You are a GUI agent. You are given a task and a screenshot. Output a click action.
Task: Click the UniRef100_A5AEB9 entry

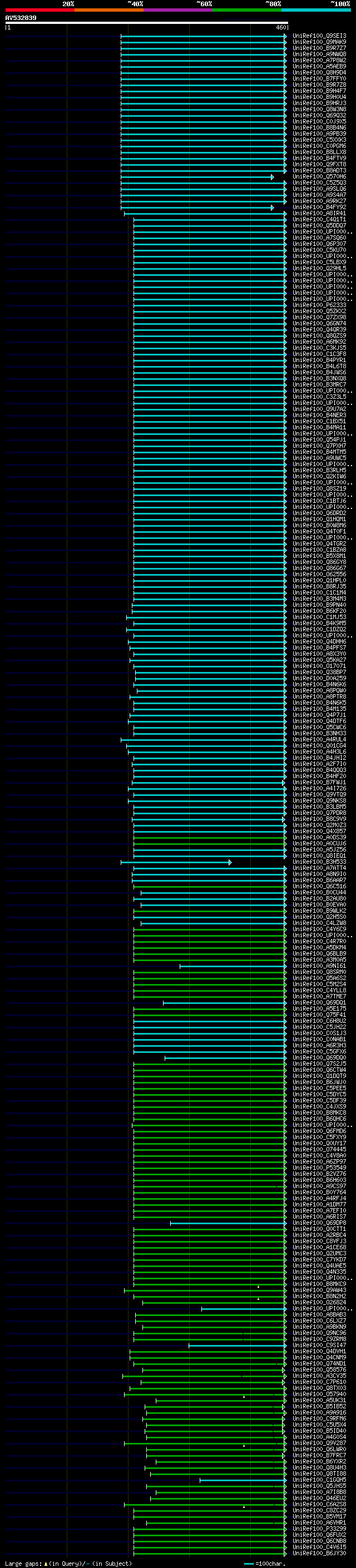coord(319,67)
